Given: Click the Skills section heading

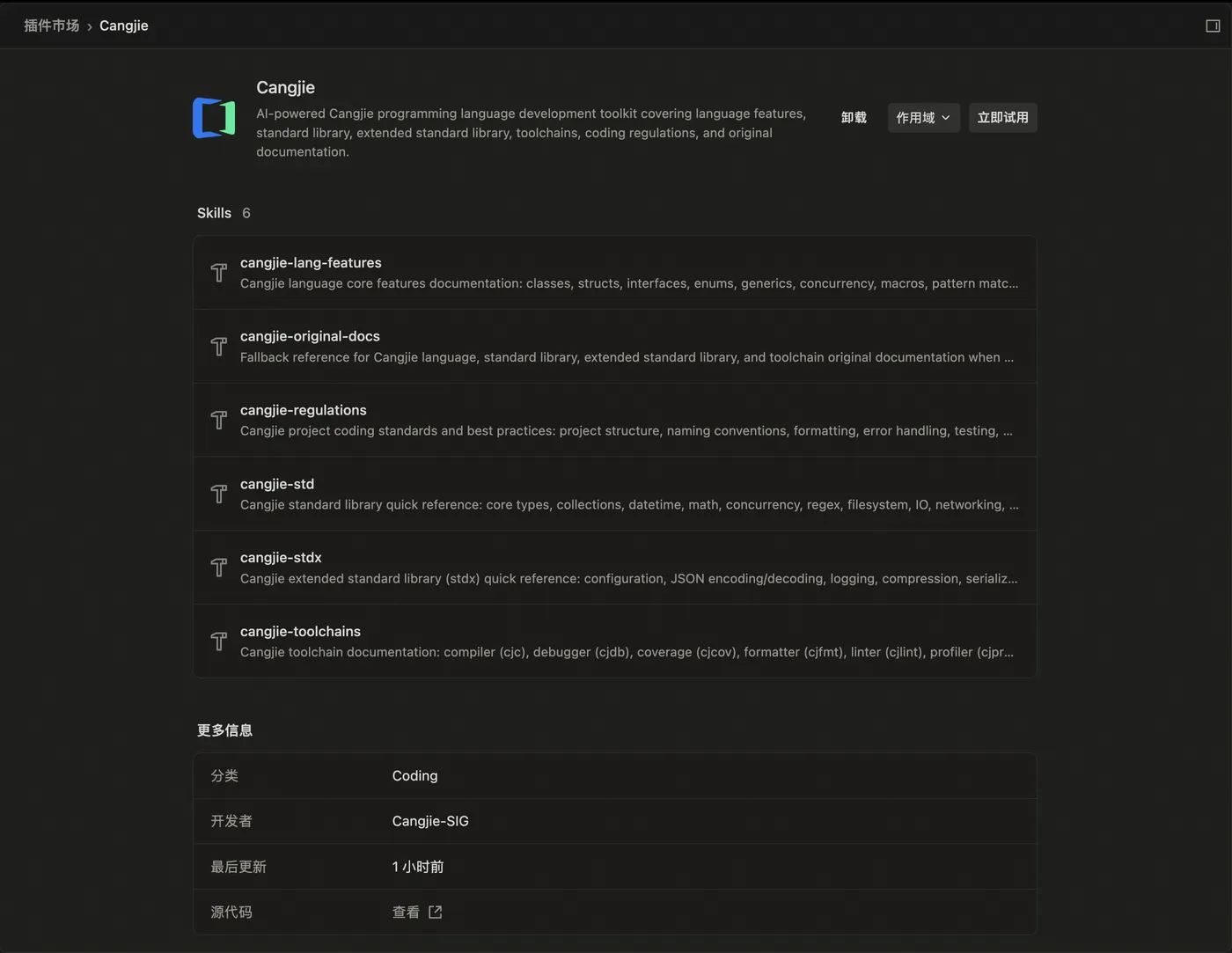Looking at the screenshot, I should (x=214, y=213).
